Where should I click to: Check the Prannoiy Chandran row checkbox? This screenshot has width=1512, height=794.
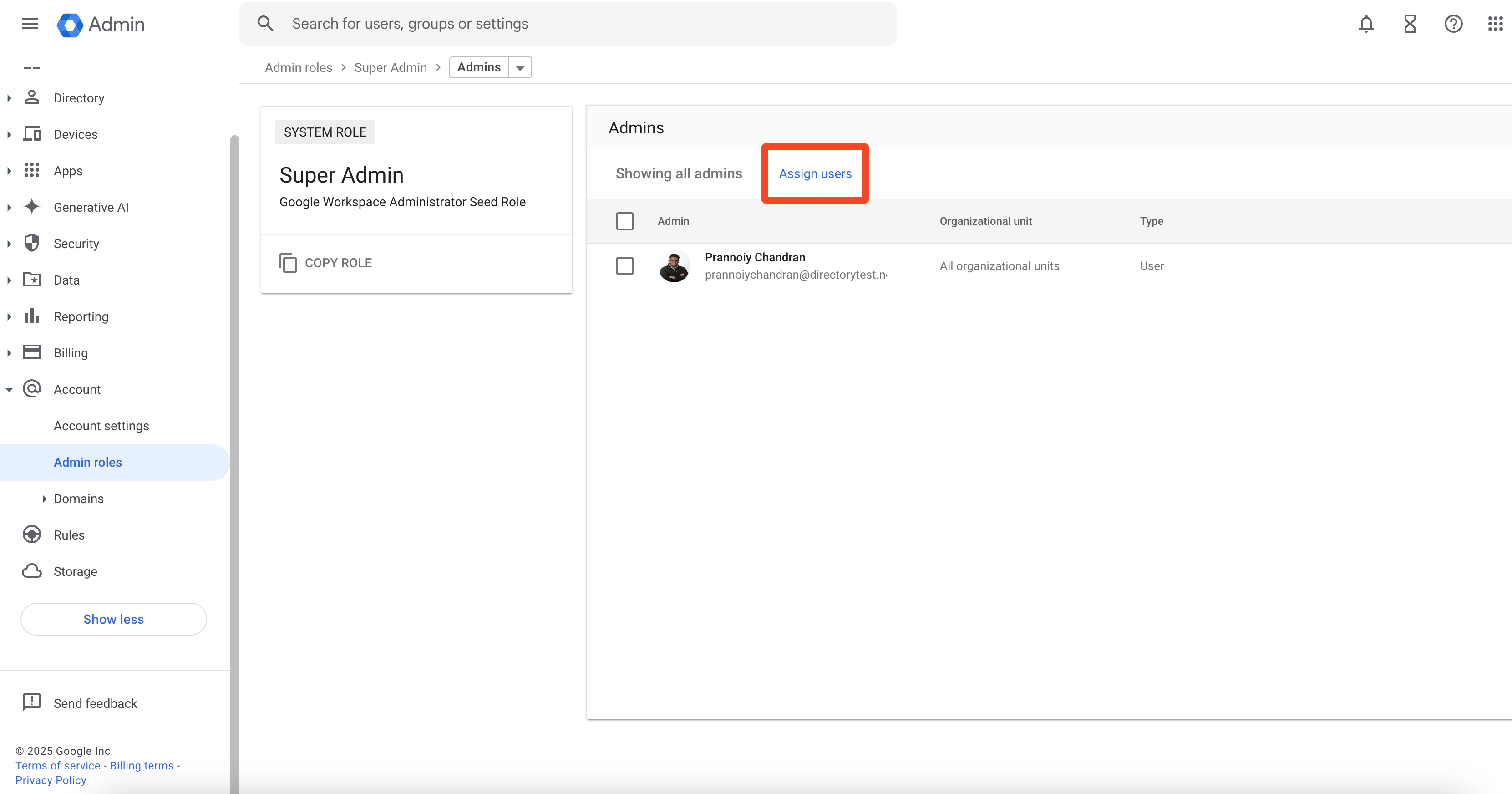[x=624, y=265]
